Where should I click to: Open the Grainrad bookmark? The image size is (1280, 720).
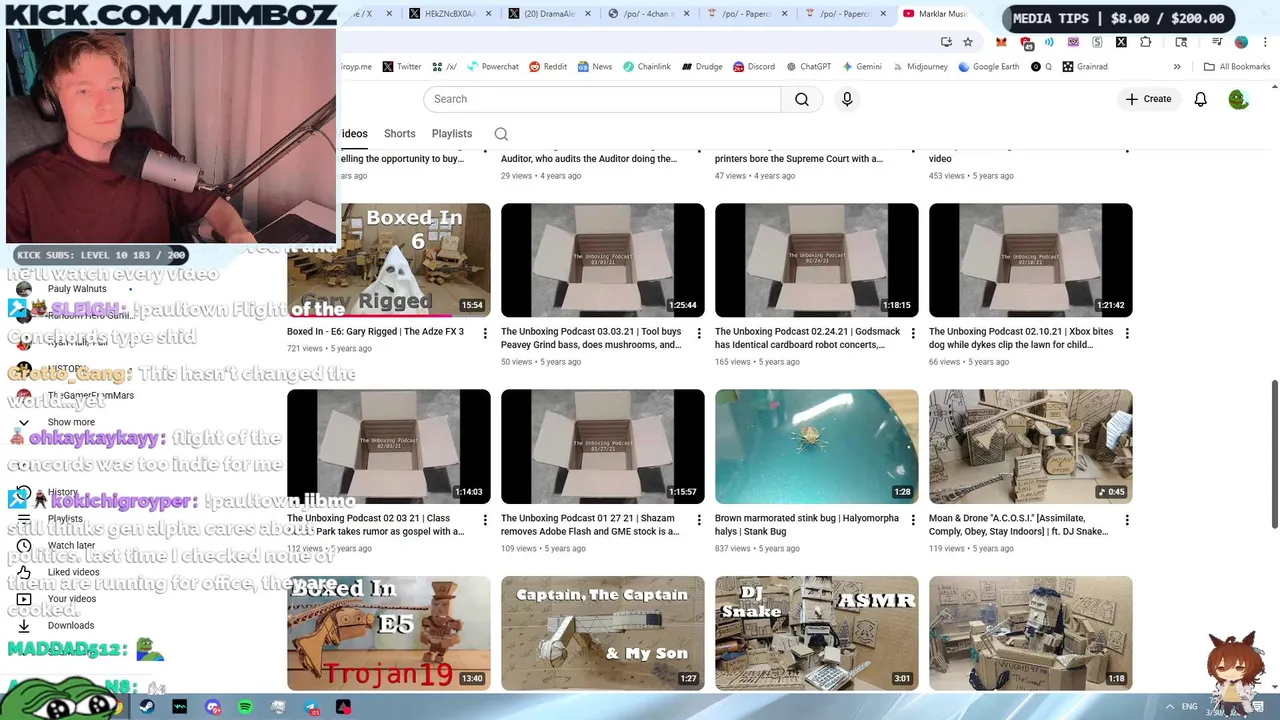(x=1085, y=67)
